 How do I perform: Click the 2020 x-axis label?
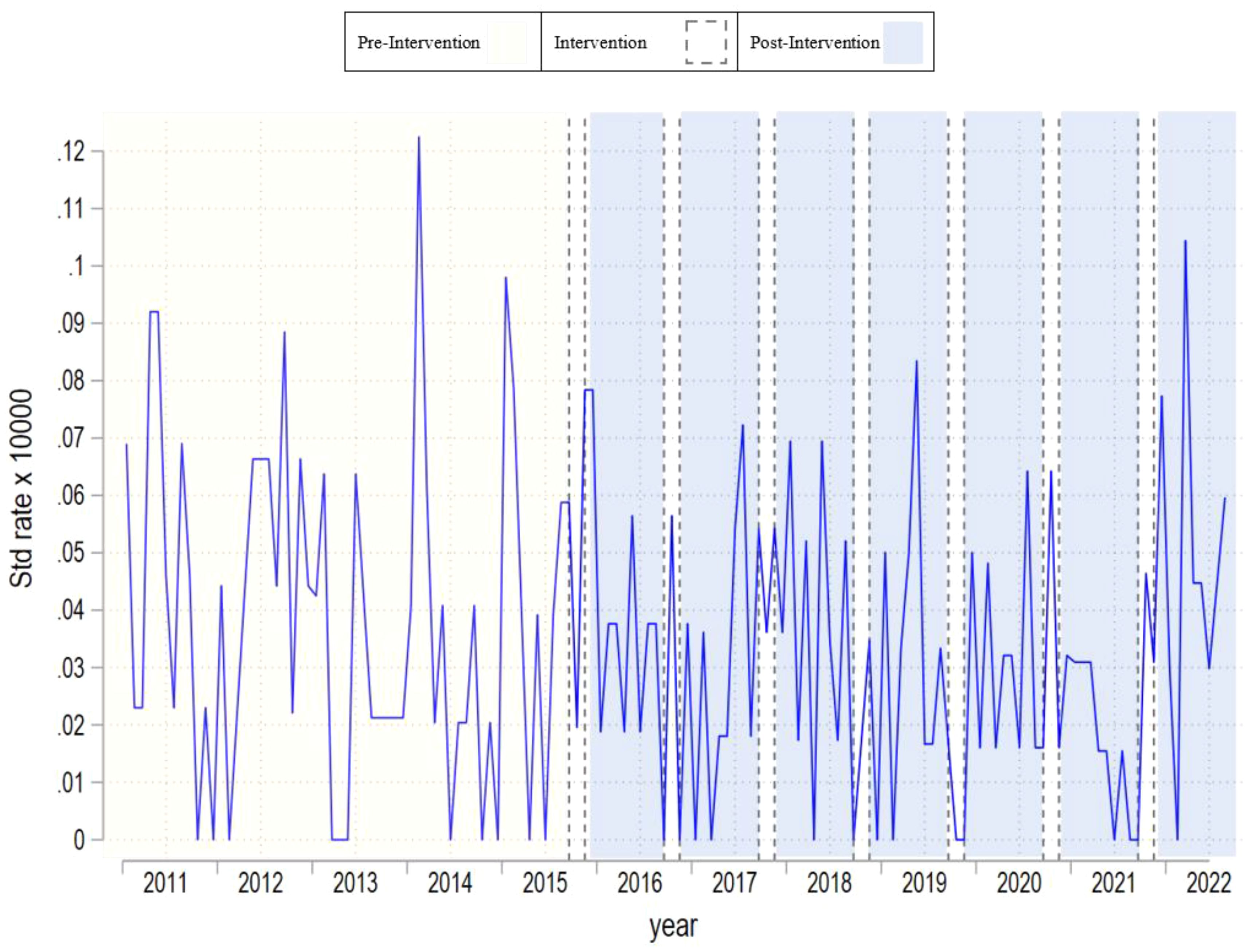pyautogui.click(x=1019, y=883)
